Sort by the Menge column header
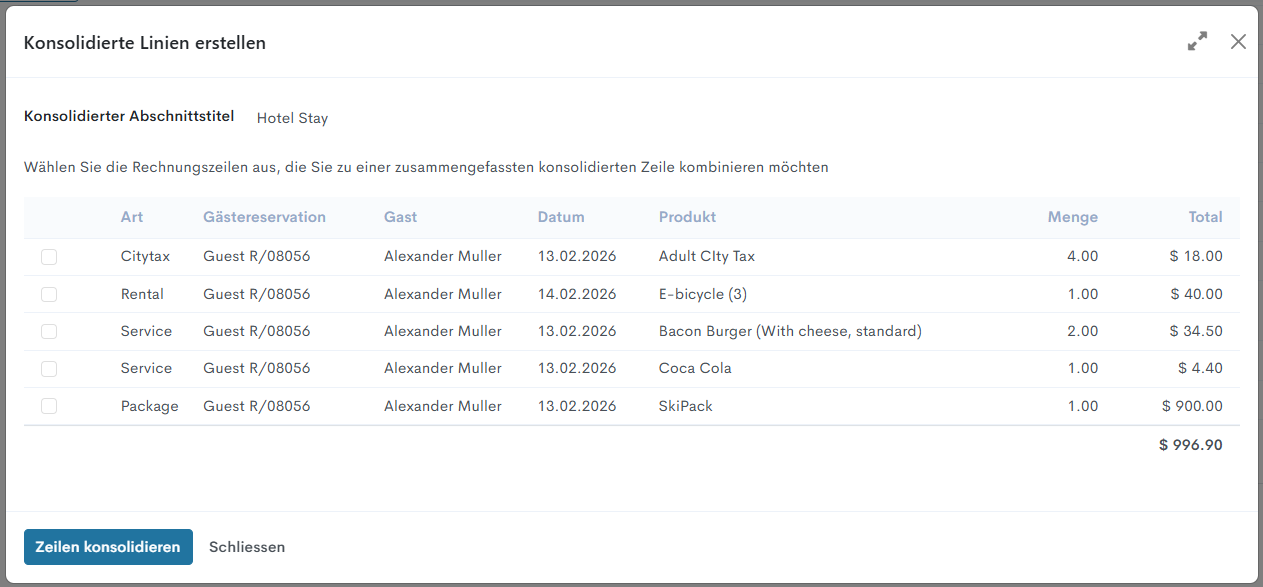This screenshot has width=1263, height=587. tap(1072, 217)
